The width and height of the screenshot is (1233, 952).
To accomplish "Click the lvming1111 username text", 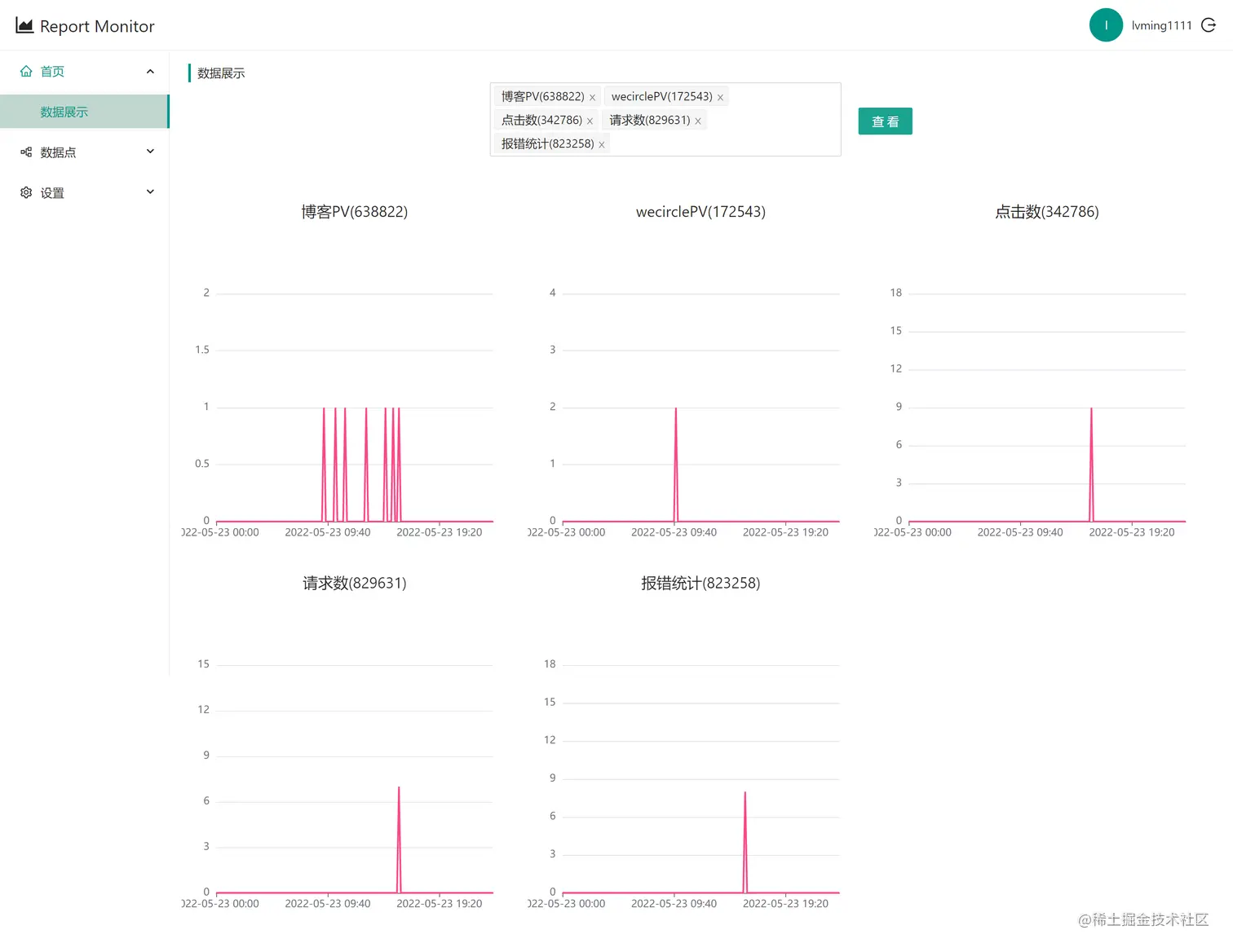I will pyautogui.click(x=1161, y=25).
